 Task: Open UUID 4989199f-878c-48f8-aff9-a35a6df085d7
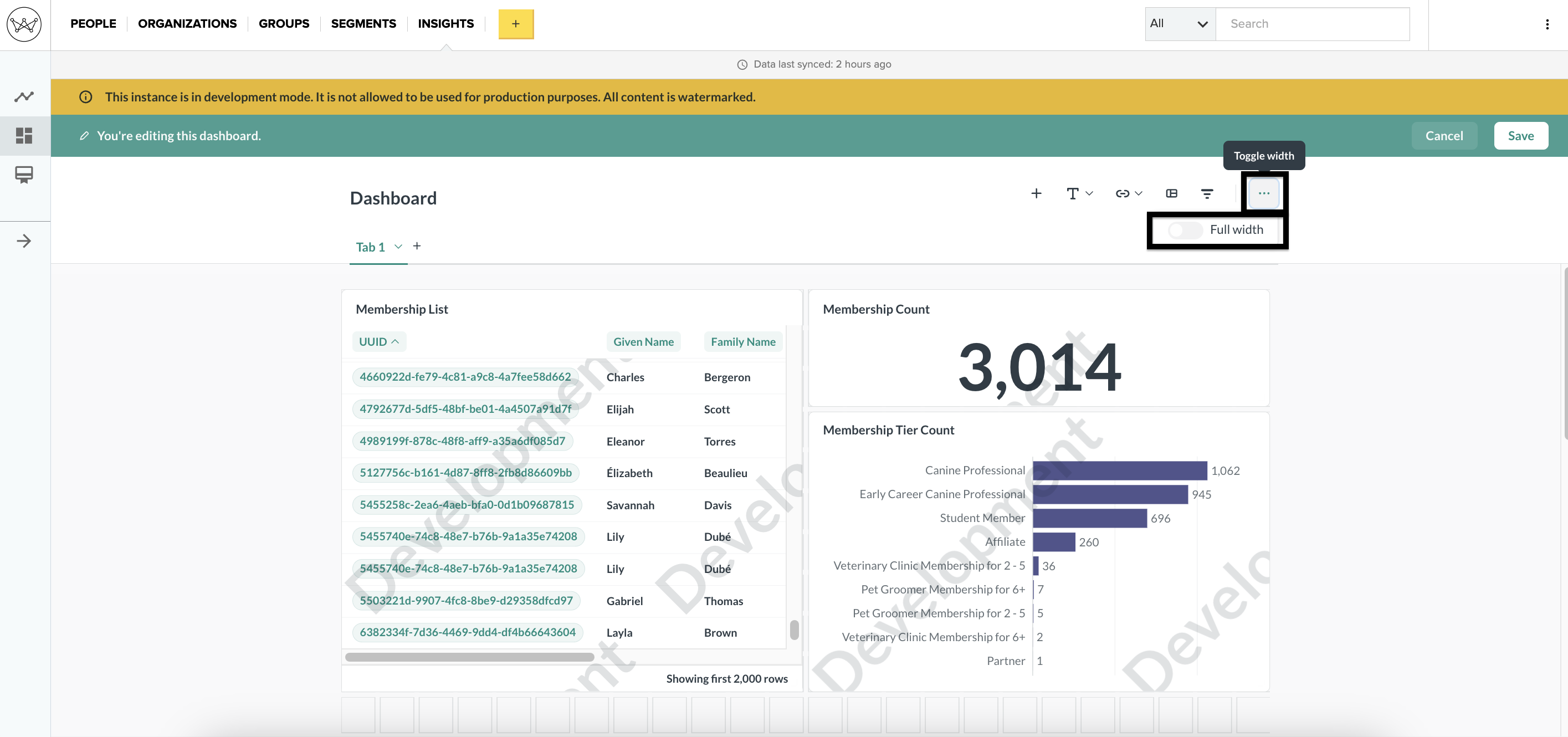tap(462, 441)
